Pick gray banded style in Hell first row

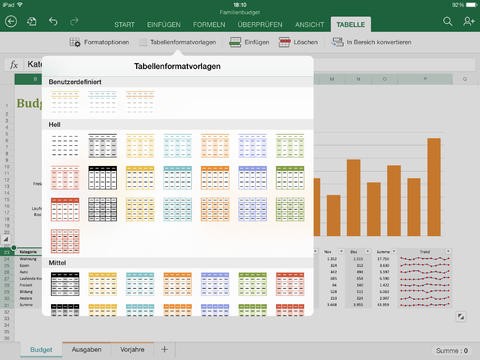(103, 146)
